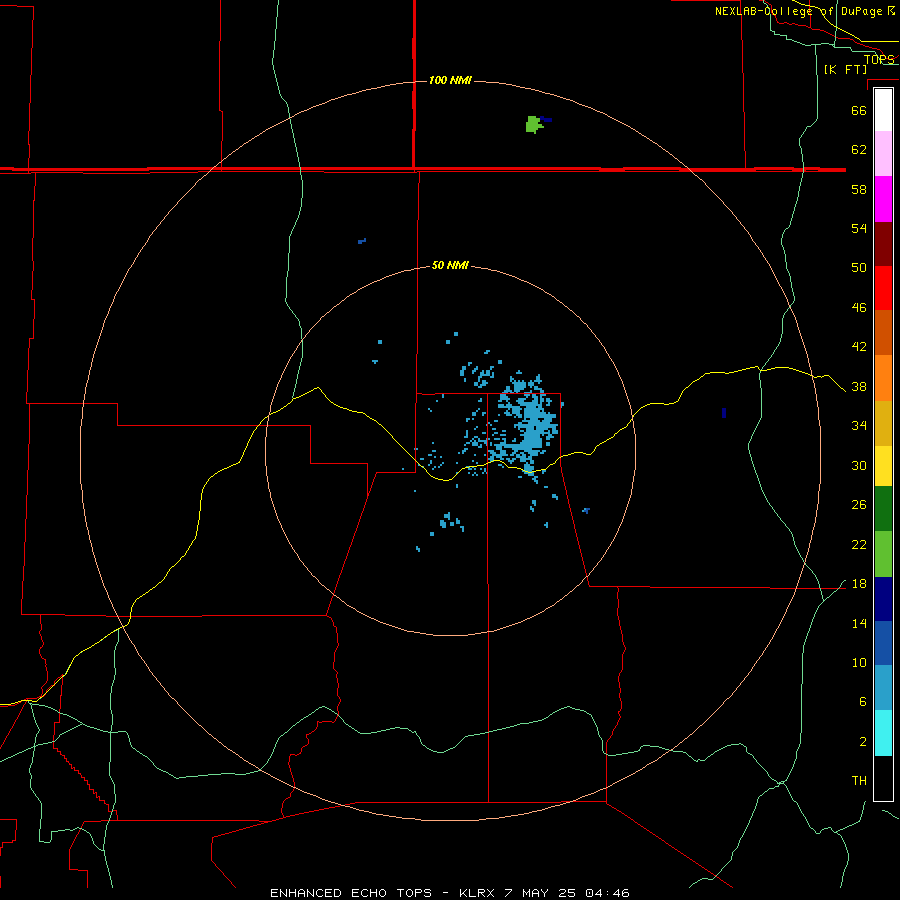
Task: Click the legend value '66'
Action: point(859,110)
